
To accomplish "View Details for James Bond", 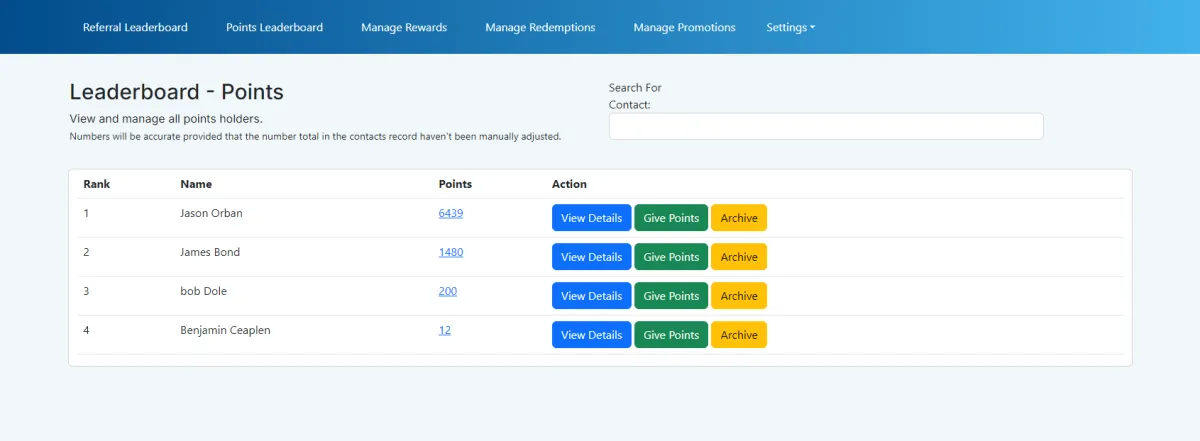I will [591, 257].
